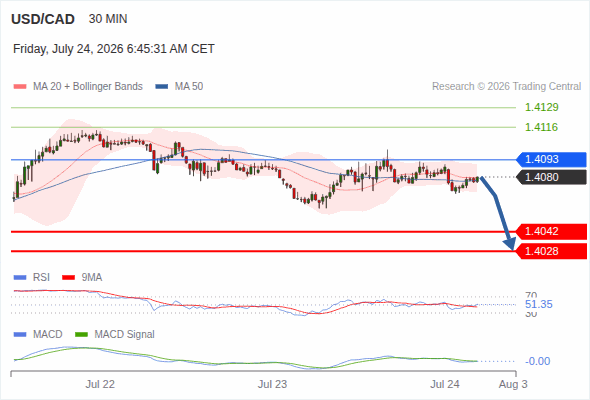The width and height of the screenshot is (590, 400).
Task: Click the 1.4116 resistance level label
Action: 541,127
